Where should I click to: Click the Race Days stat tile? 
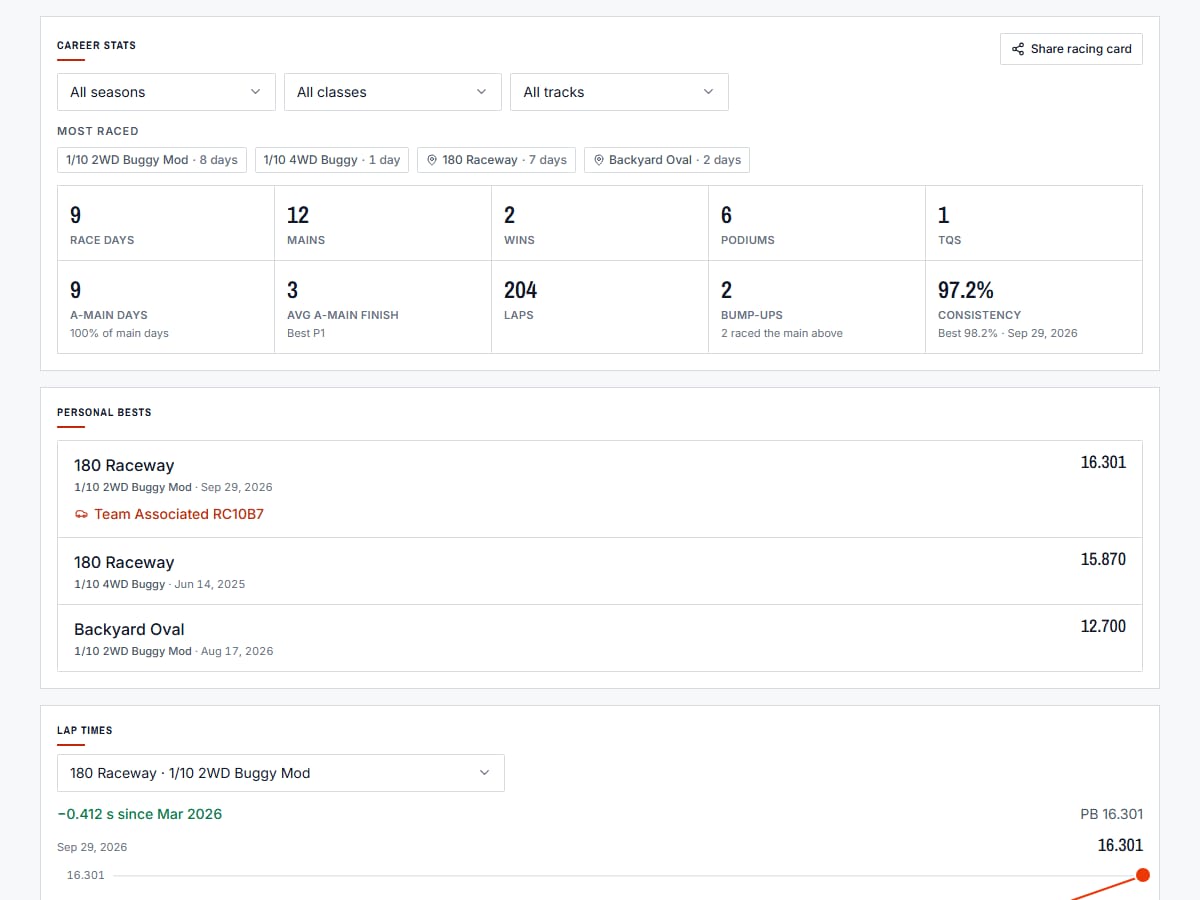click(x=166, y=223)
